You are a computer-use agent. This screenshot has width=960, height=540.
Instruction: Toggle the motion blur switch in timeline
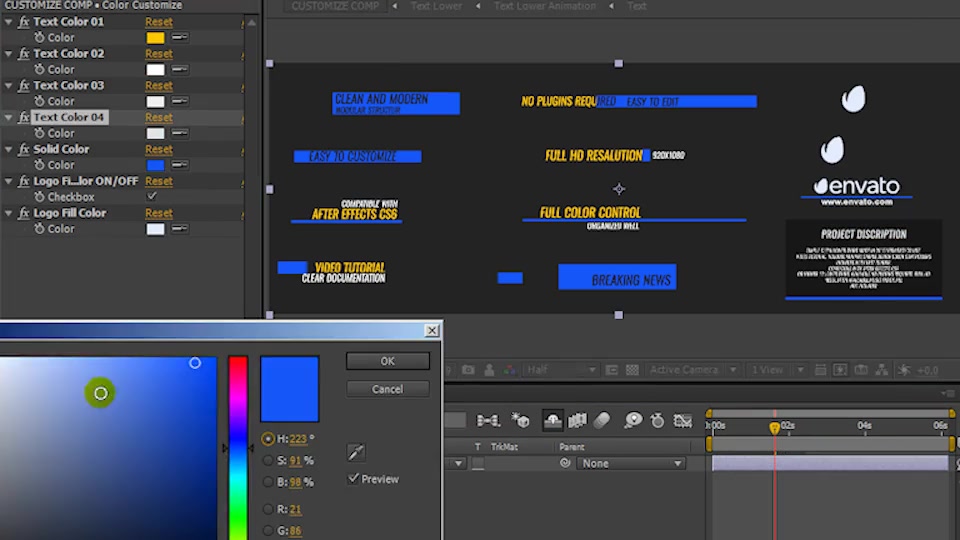[x=602, y=420]
